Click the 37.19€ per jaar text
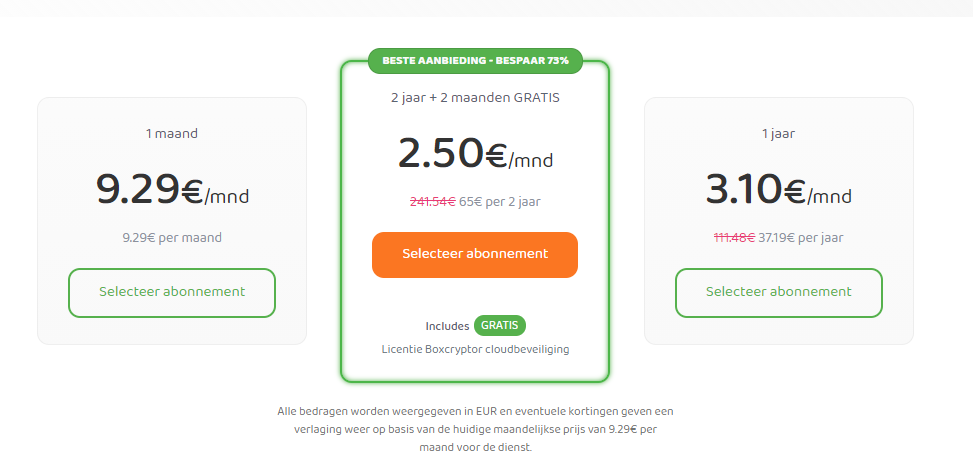 coord(801,238)
